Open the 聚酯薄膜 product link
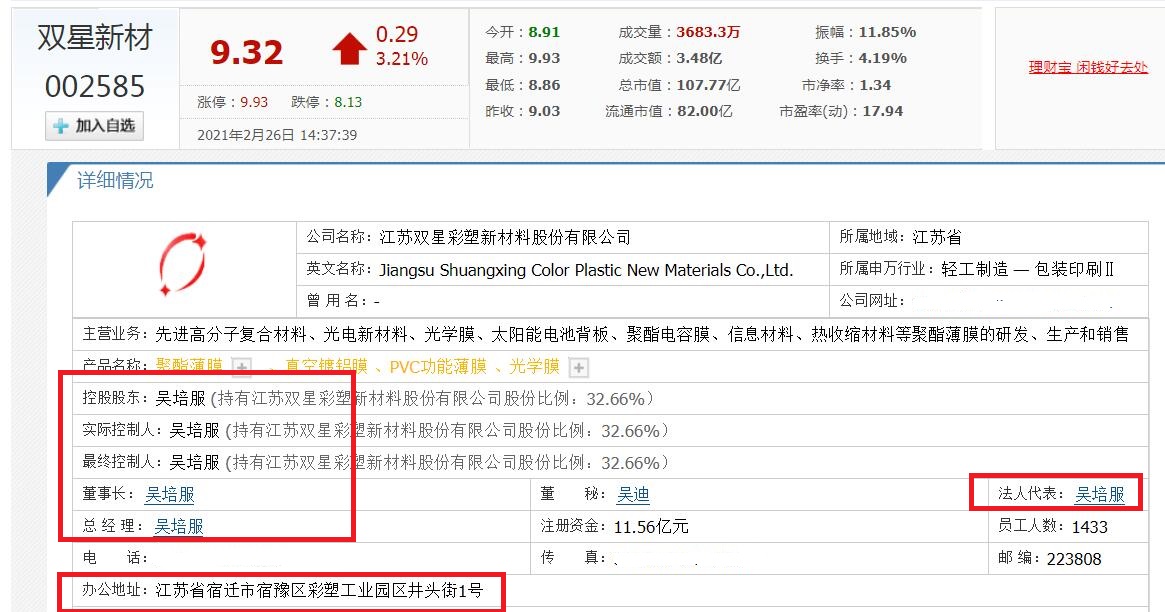Screen dimensions: 1165x612 [x=189, y=366]
